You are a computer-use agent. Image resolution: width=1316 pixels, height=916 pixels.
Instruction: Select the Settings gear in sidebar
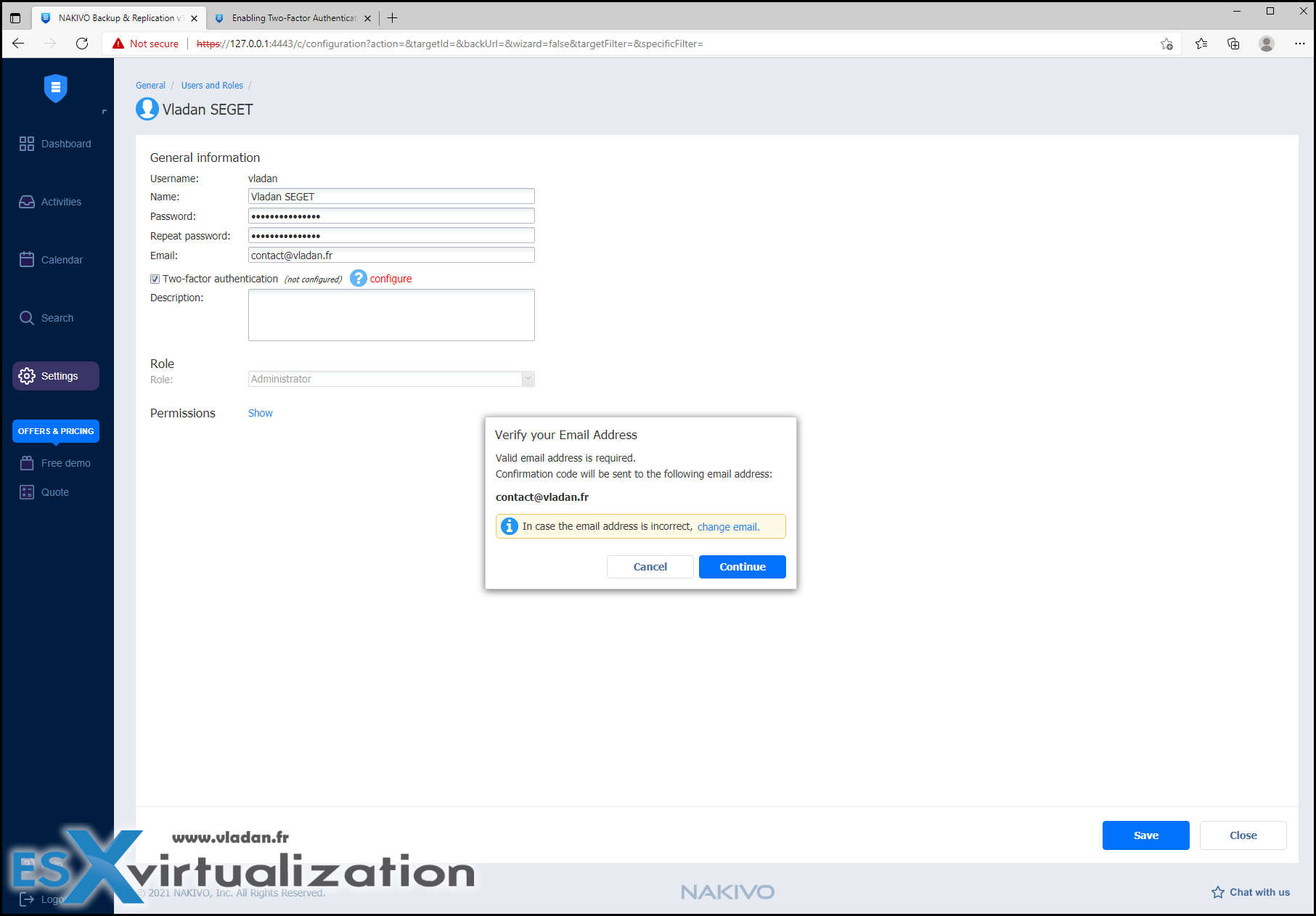tap(27, 376)
